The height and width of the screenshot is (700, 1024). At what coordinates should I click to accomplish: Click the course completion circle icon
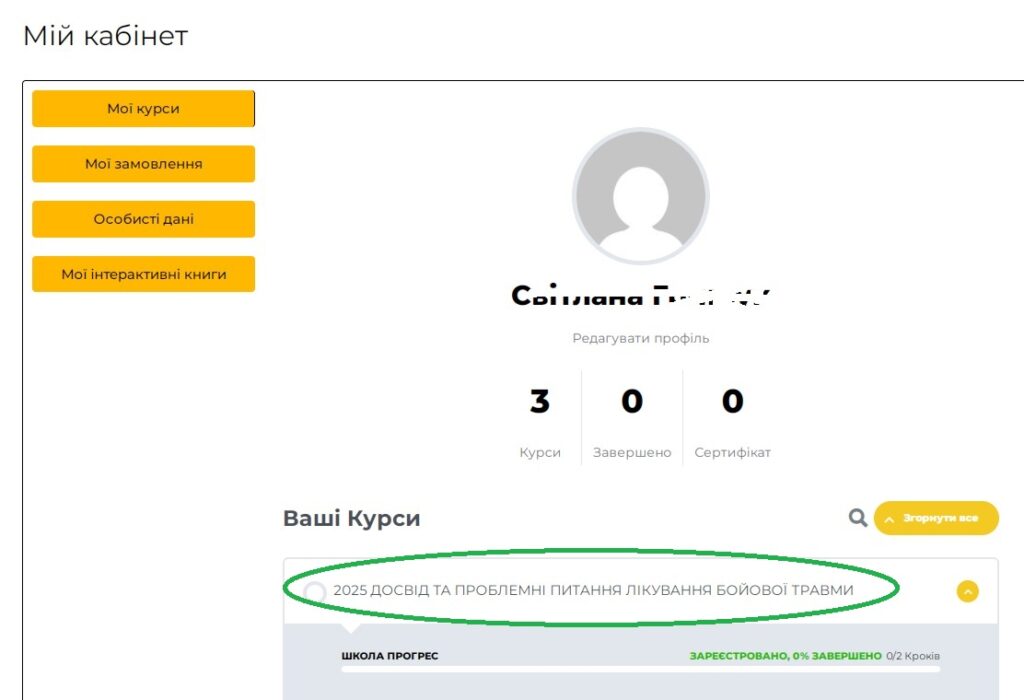coord(315,592)
